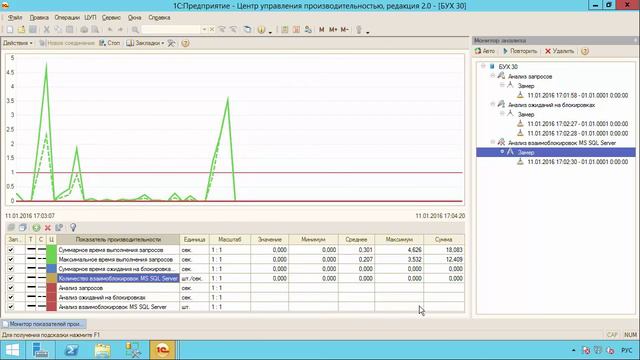Image resolution: width=640 pixels, height=360 pixels.
Task: Select measurement 11.01.2016 17:02:30 in tree
Action: pos(578,162)
